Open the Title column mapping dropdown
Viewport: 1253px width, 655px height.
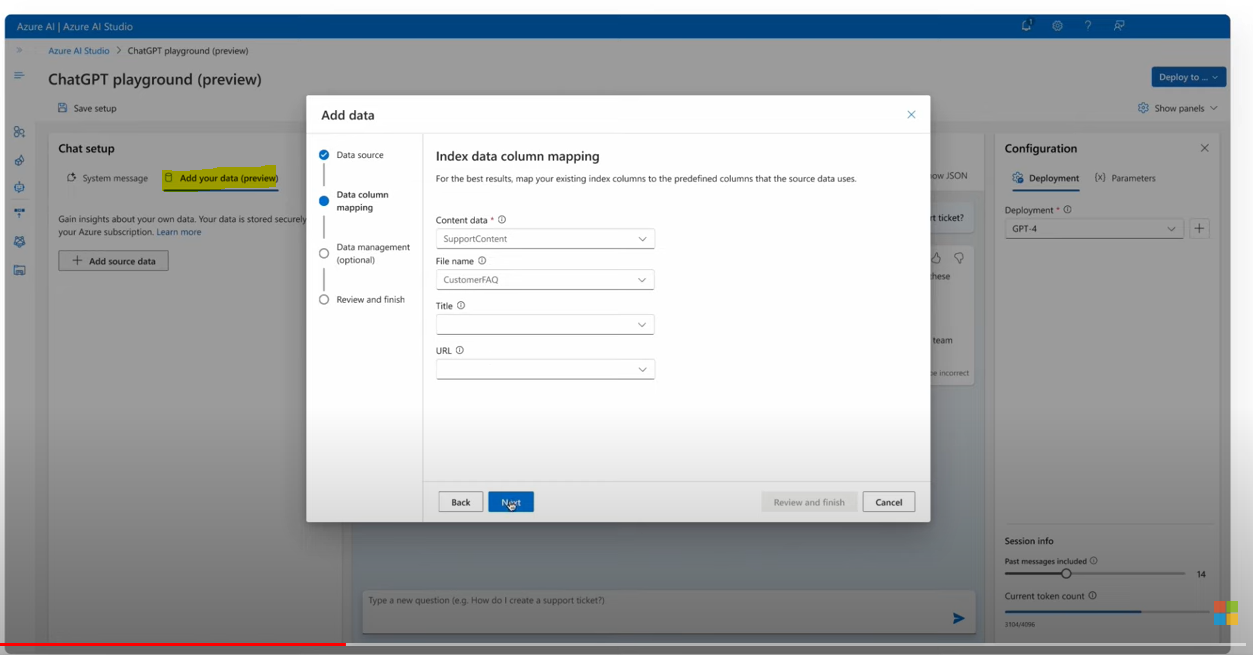(544, 324)
